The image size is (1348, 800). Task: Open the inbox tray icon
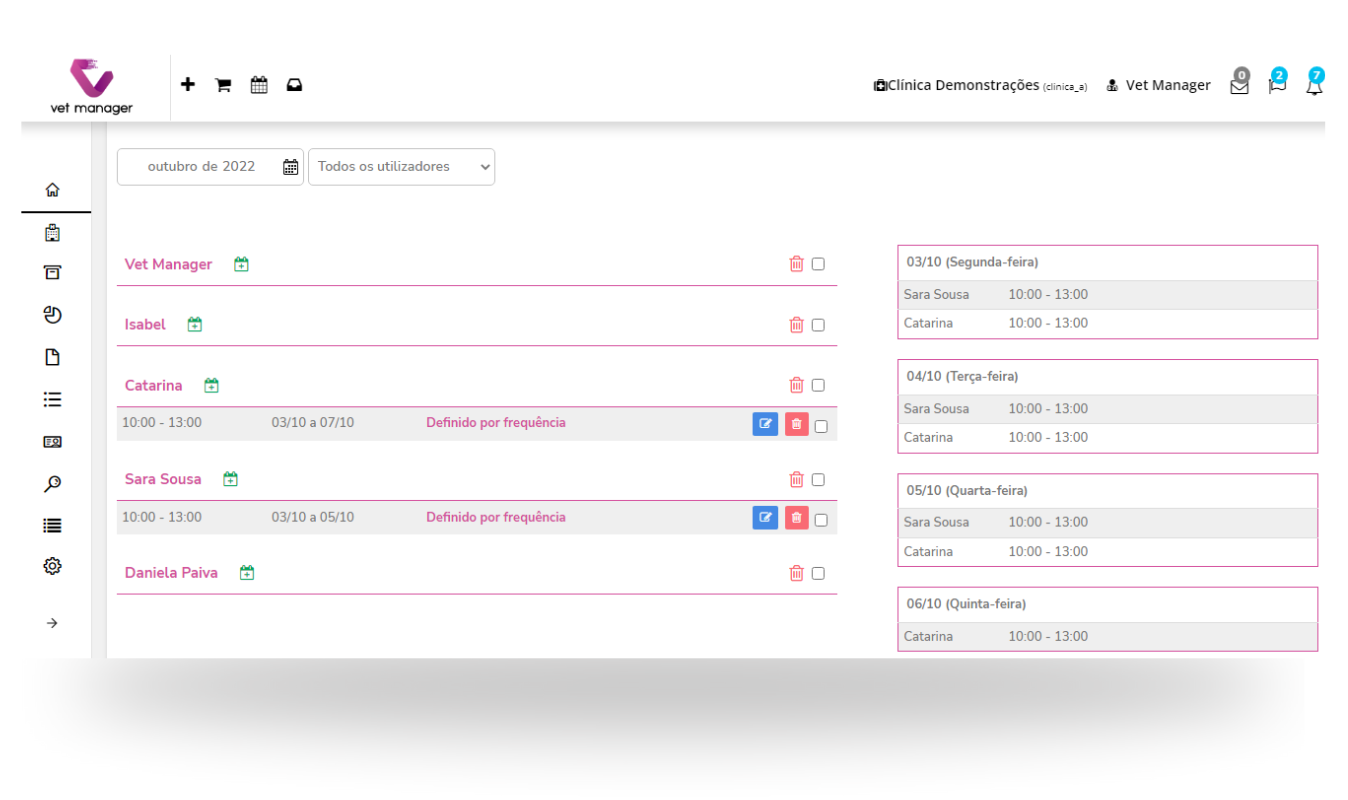coord(294,85)
